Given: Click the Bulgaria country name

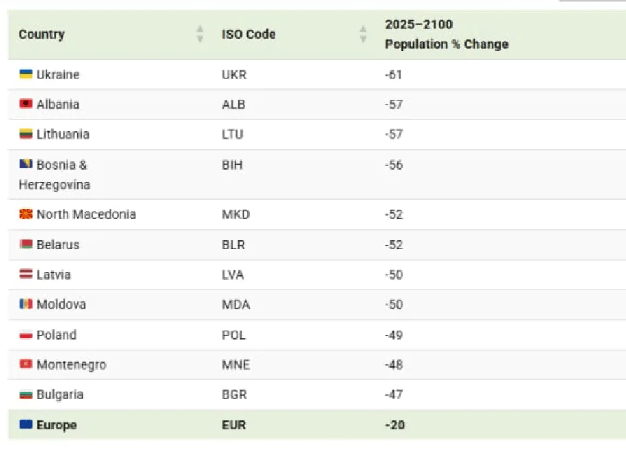Looking at the screenshot, I should pyautogui.click(x=60, y=394).
